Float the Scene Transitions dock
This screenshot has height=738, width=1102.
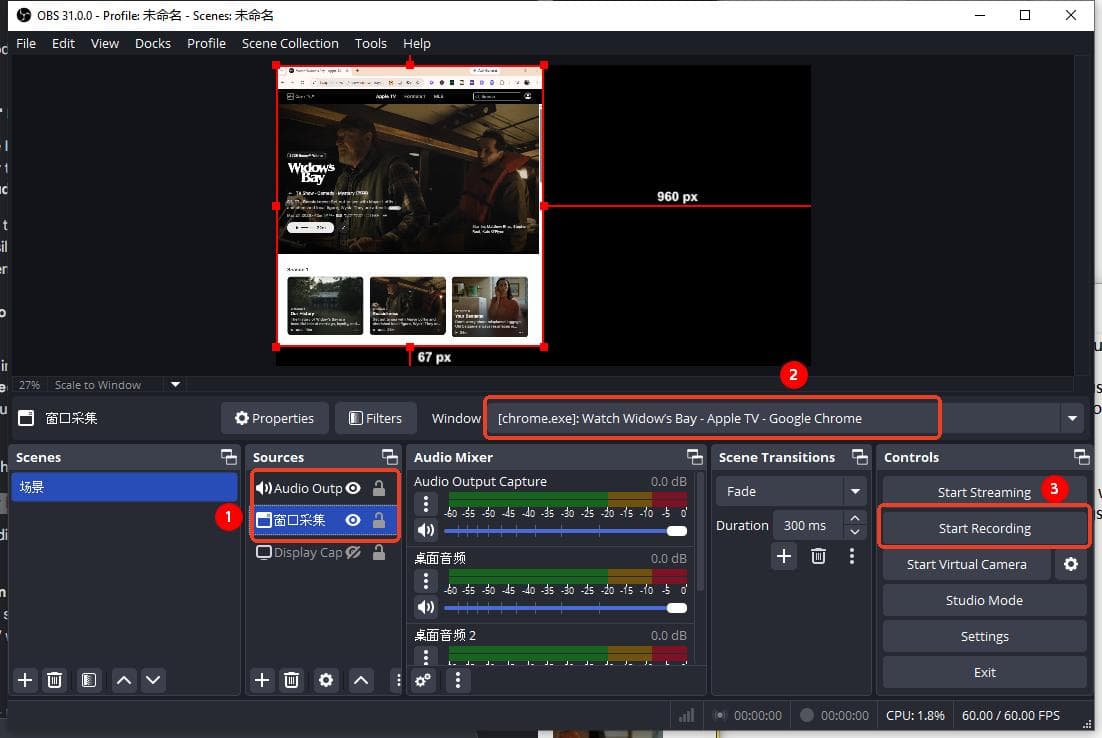point(860,457)
